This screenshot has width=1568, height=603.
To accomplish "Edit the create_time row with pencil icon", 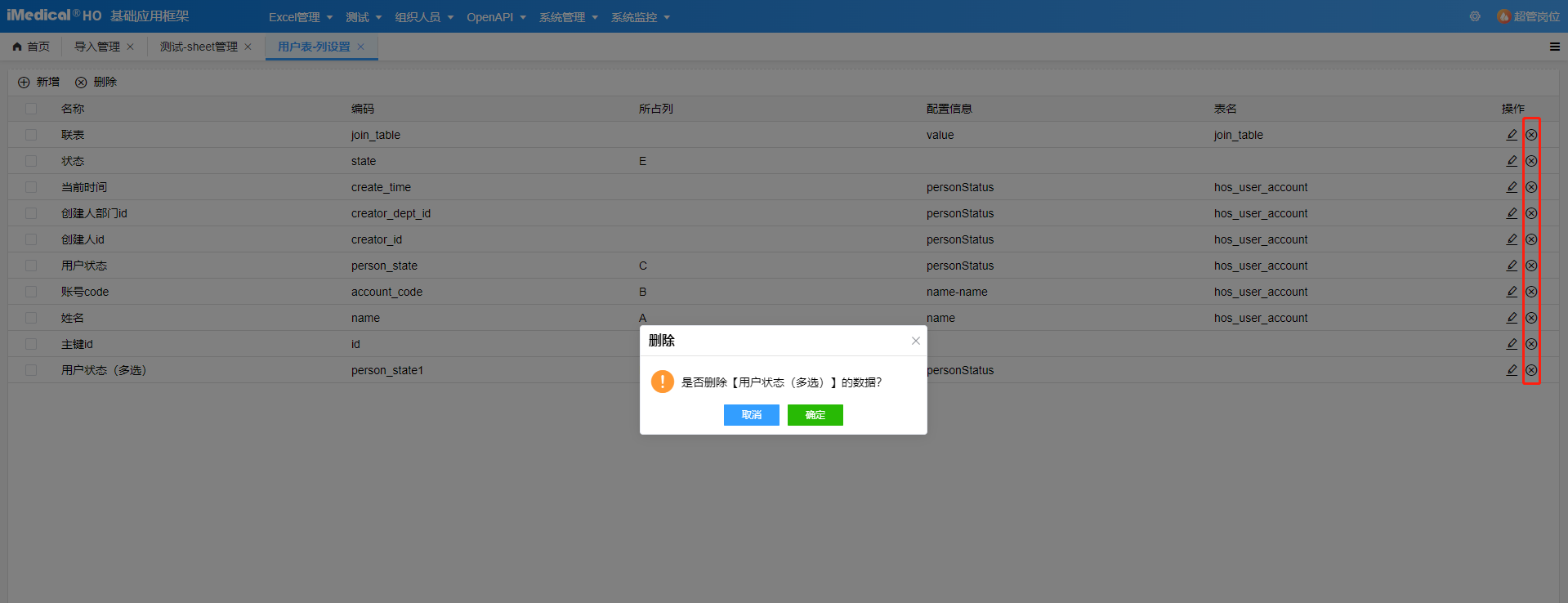I will [x=1512, y=187].
